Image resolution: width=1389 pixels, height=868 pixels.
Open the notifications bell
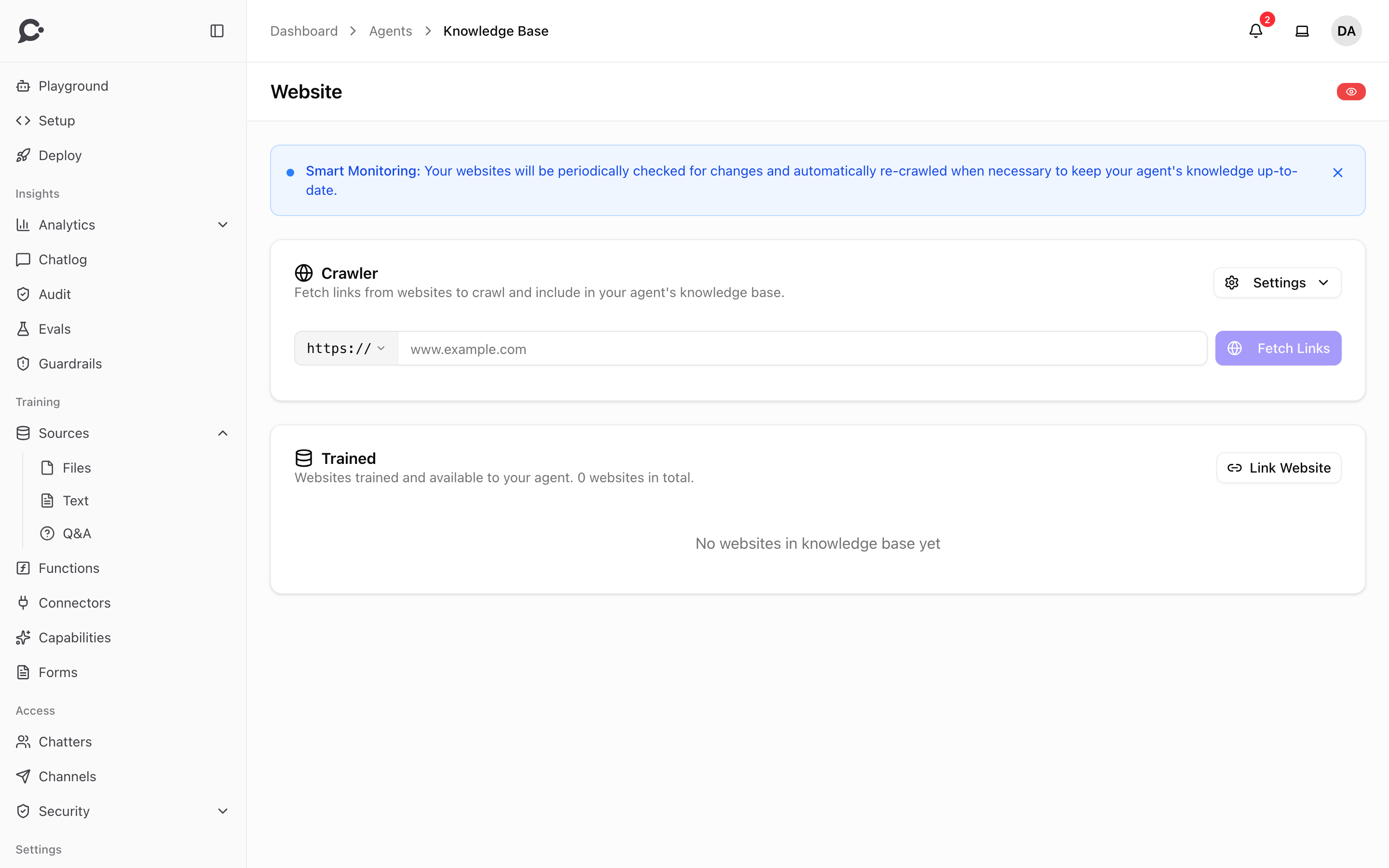(1256, 31)
